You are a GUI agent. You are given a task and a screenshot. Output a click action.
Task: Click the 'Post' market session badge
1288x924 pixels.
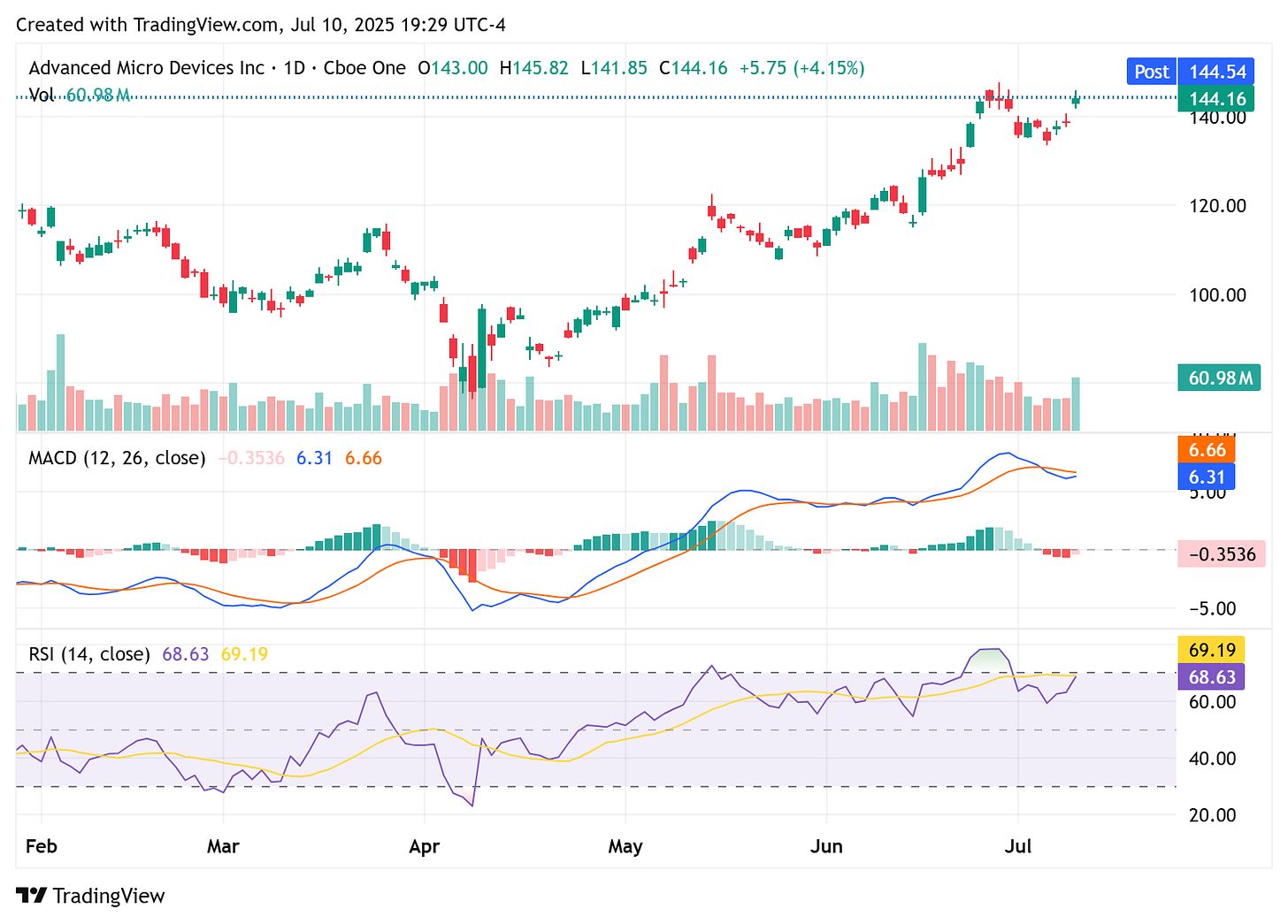point(1150,71)
